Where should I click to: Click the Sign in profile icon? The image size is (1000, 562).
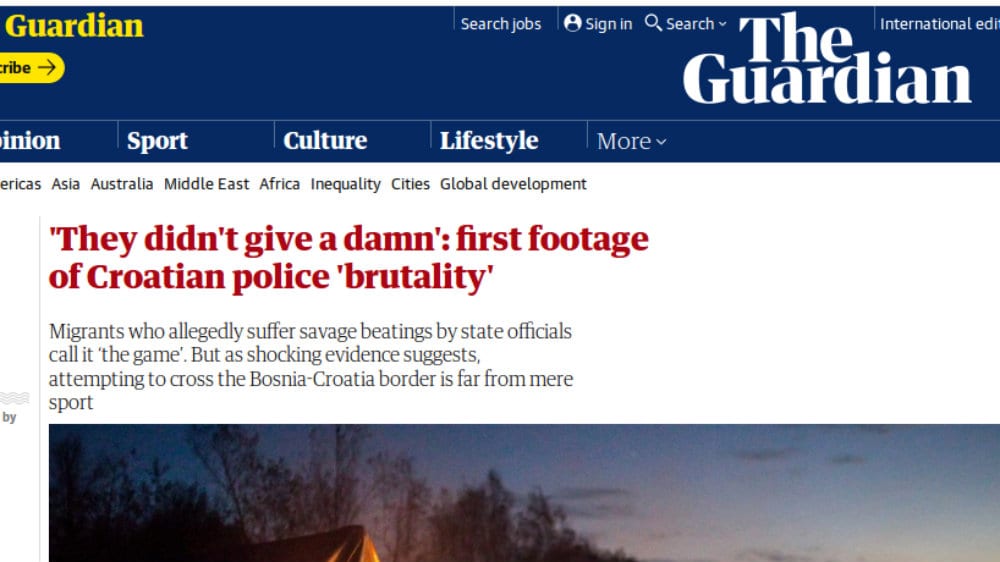pyautogui.click(x=573, y=24)
